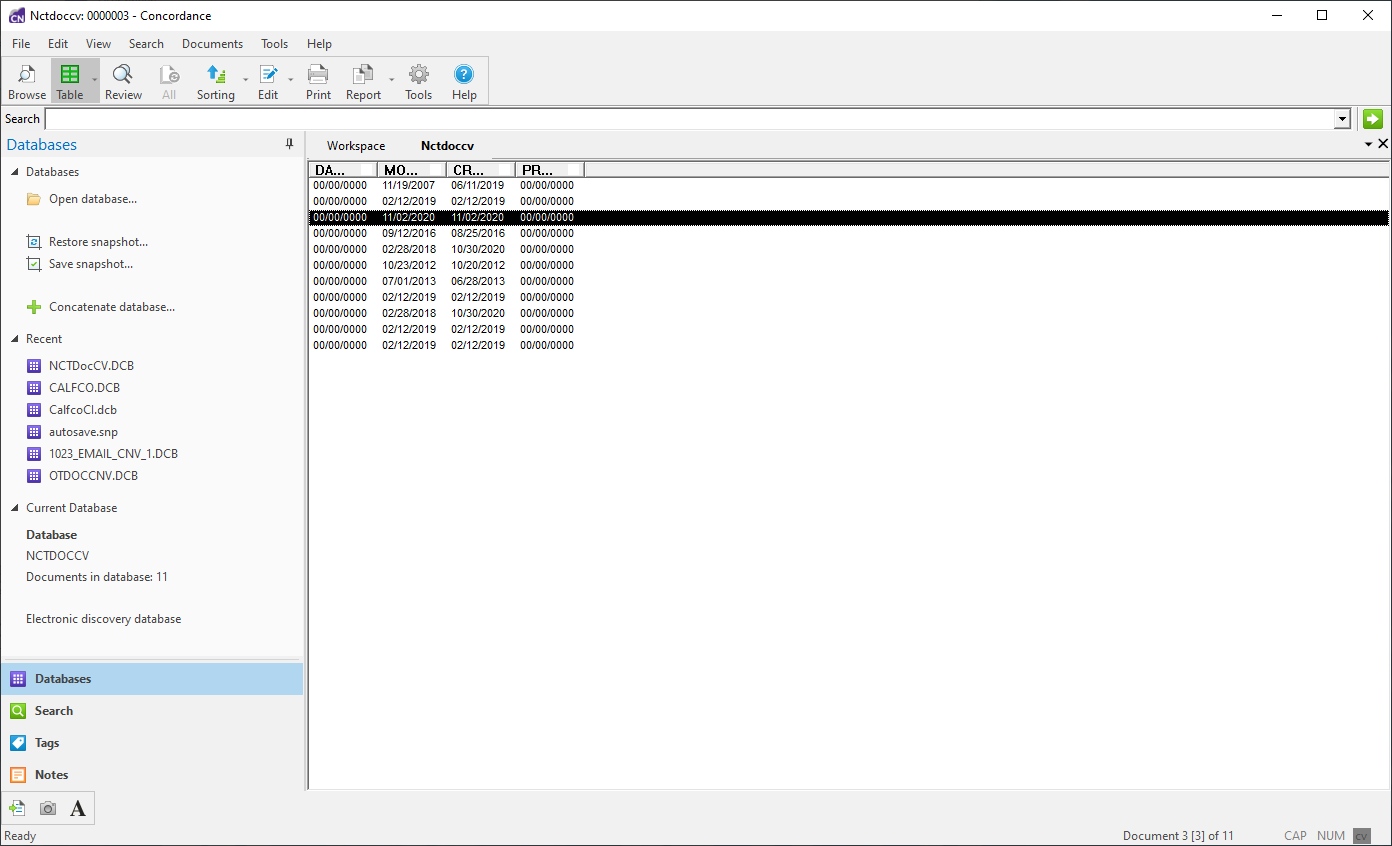Click the Print toolbar button

(318, 81)
